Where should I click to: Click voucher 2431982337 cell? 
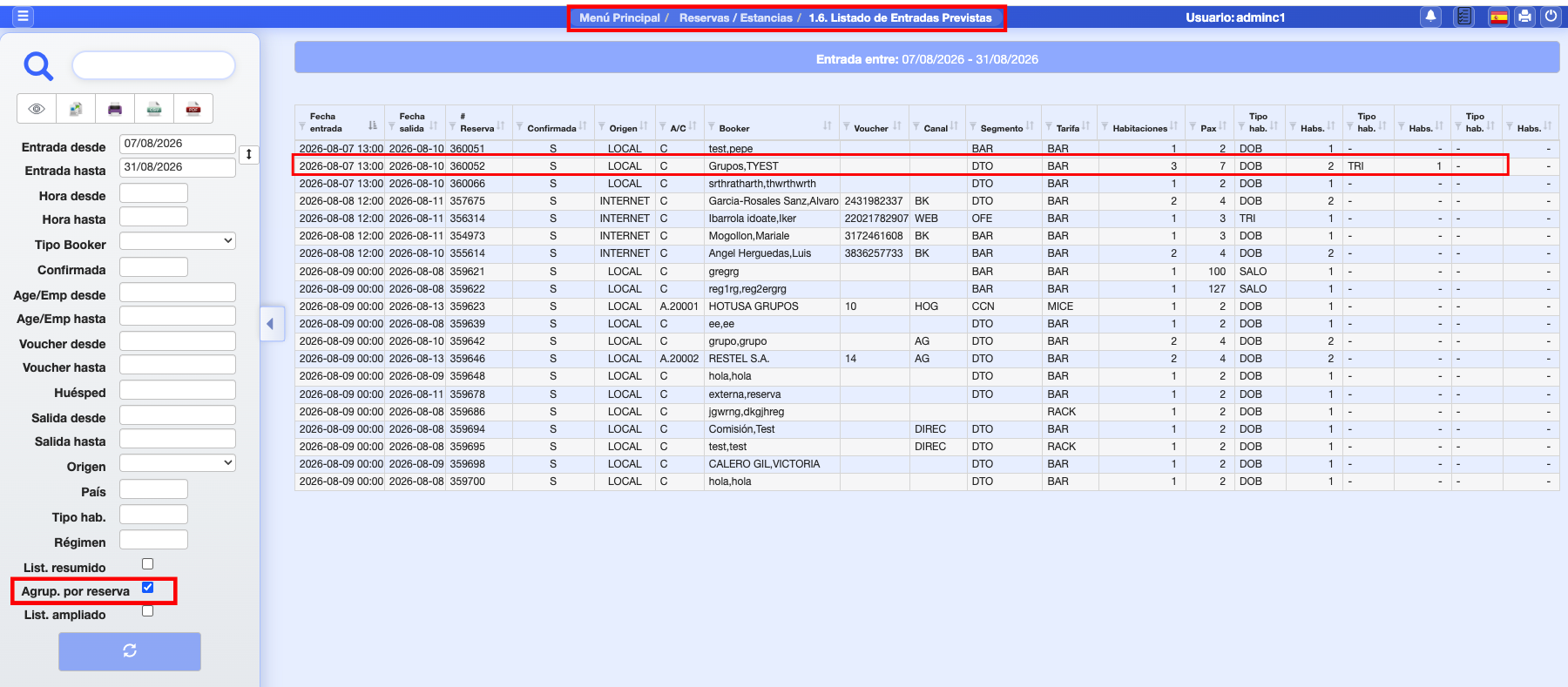[x=874, y=201]
